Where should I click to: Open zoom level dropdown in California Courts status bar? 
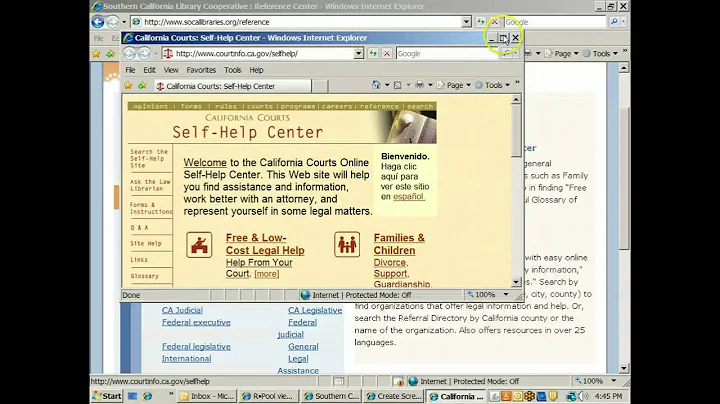(x=506, y=295)
